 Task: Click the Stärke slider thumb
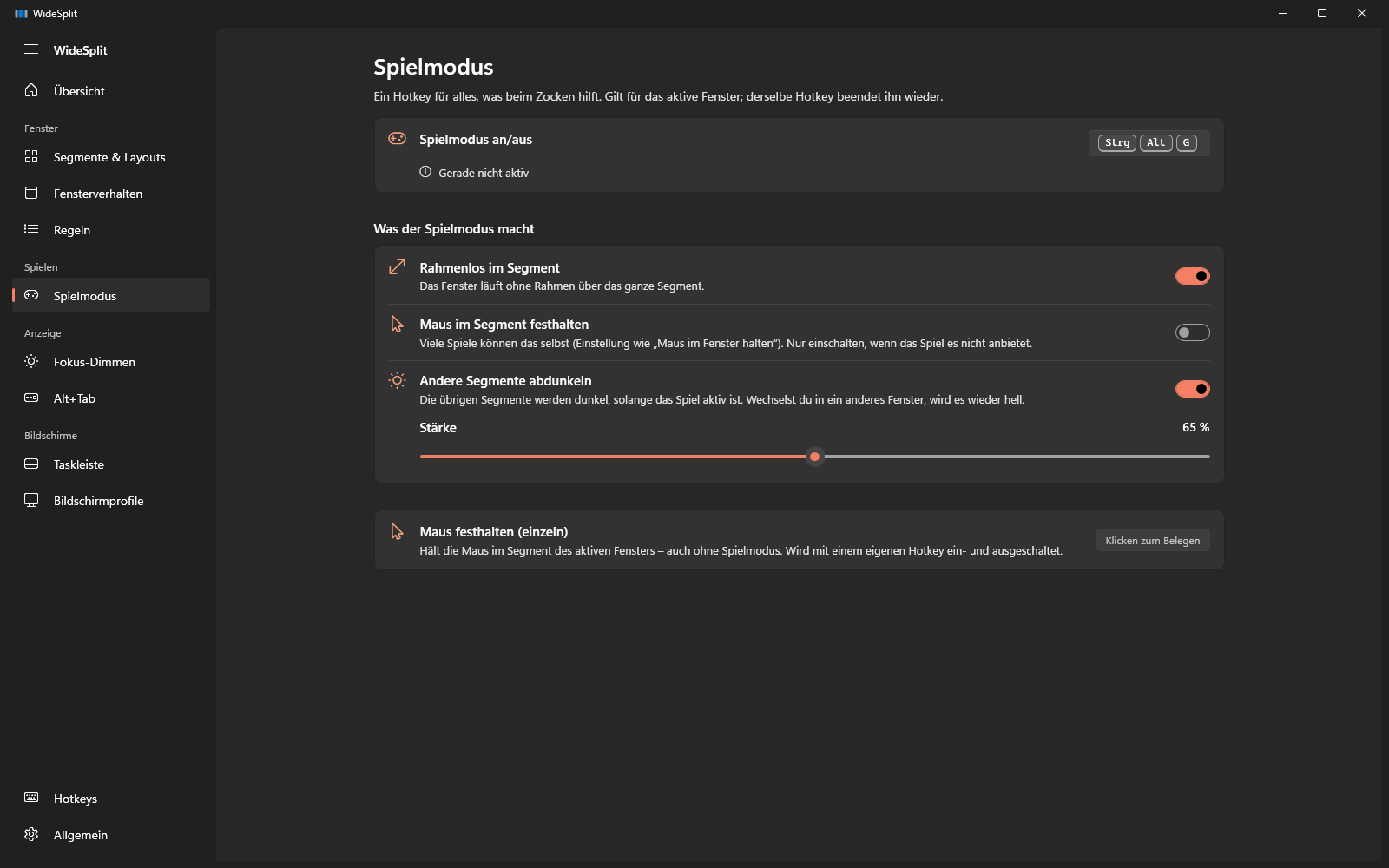pyautogui.click(x=814, y=457)
